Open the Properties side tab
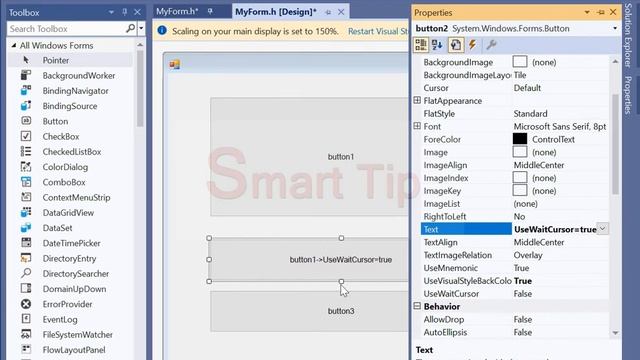This screenshot has width=640, height=360. [628, 95]
